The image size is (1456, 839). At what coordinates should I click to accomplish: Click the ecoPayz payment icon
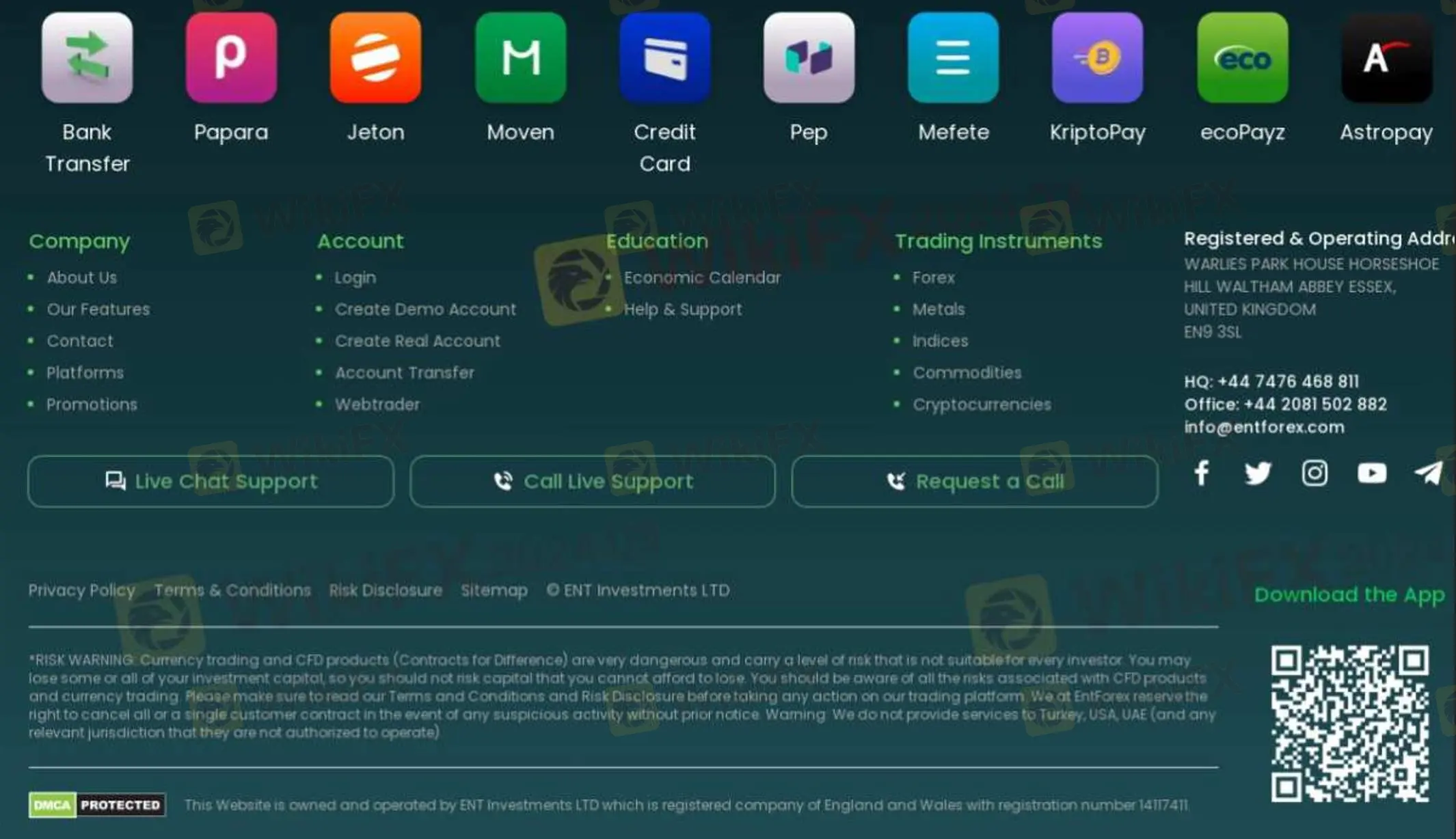[1242, 58]
